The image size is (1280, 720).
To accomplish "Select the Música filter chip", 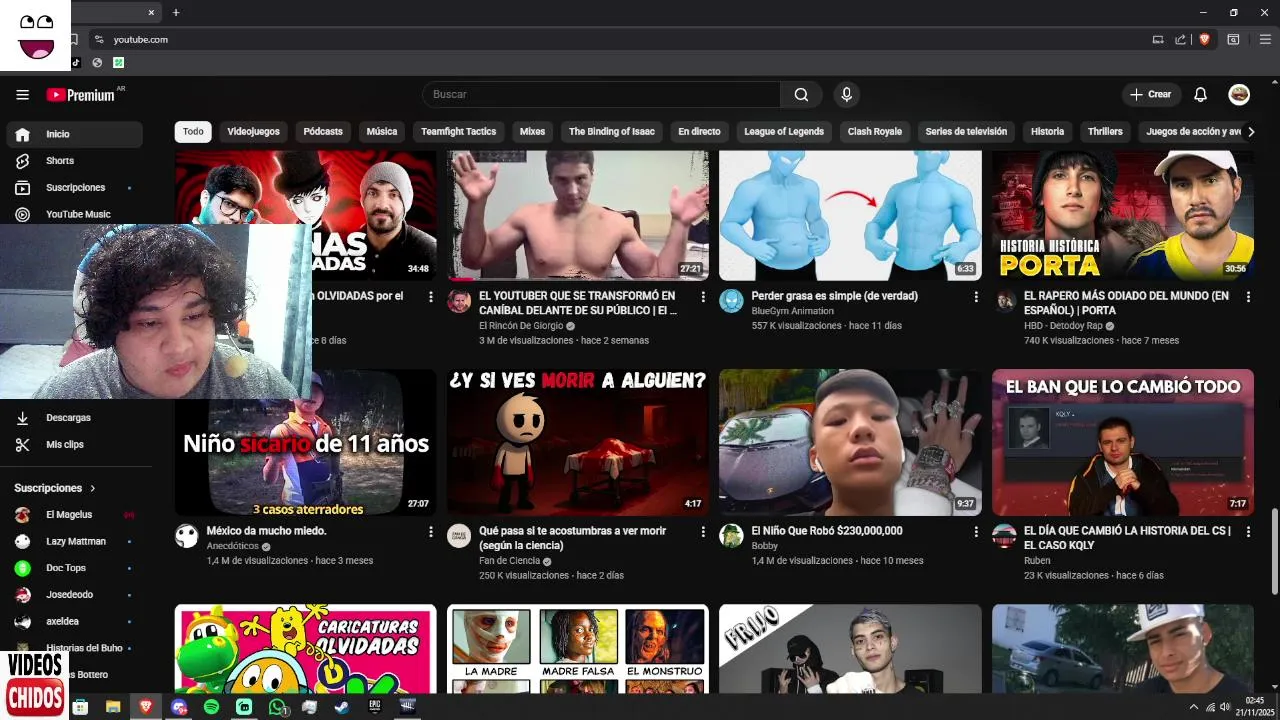I will pyautogui.click(x=381, y=132).
